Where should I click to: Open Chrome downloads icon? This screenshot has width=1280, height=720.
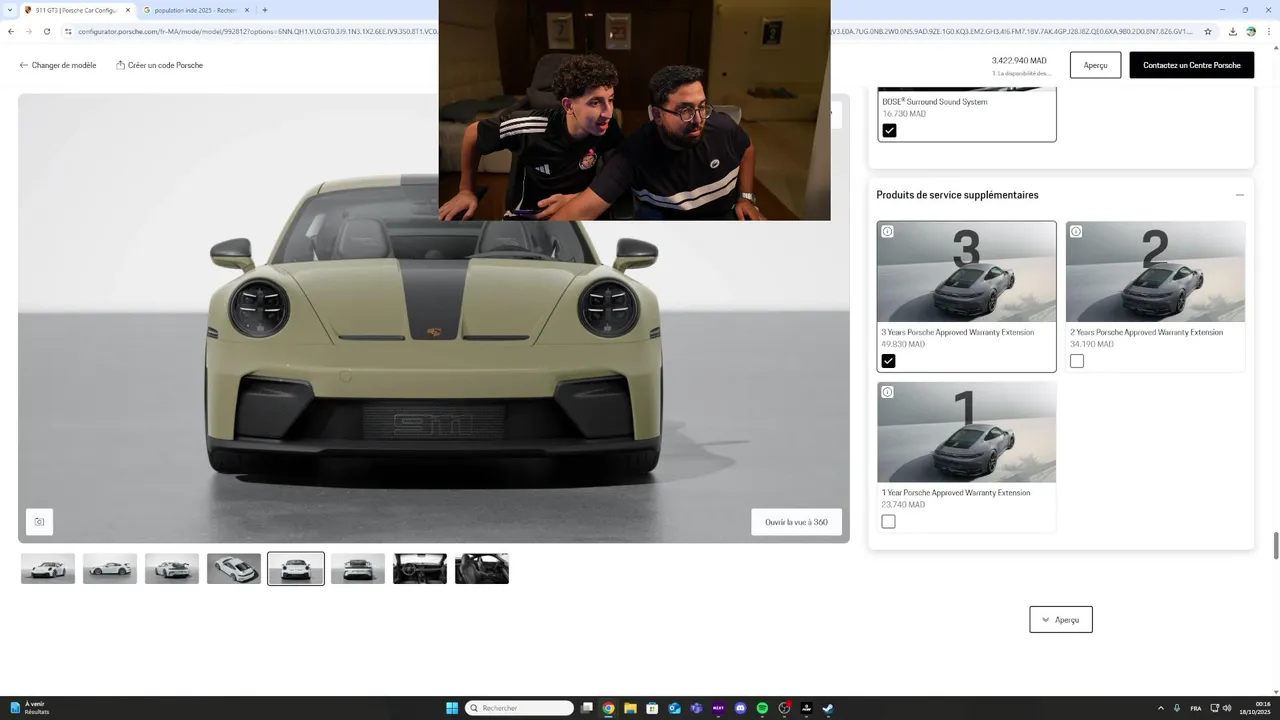click(1233, 31)
